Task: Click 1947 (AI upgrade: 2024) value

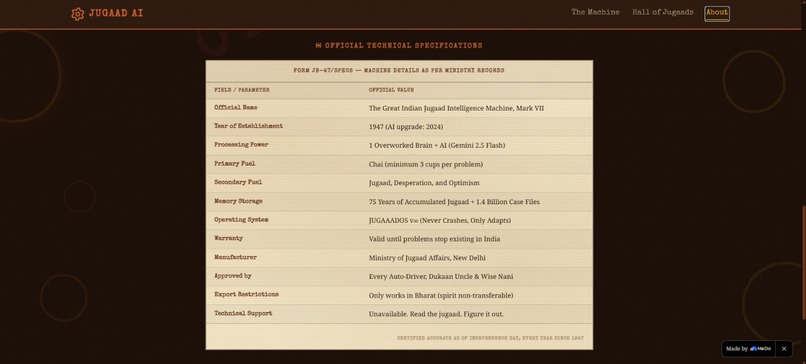Action: (x=406, y=127)
